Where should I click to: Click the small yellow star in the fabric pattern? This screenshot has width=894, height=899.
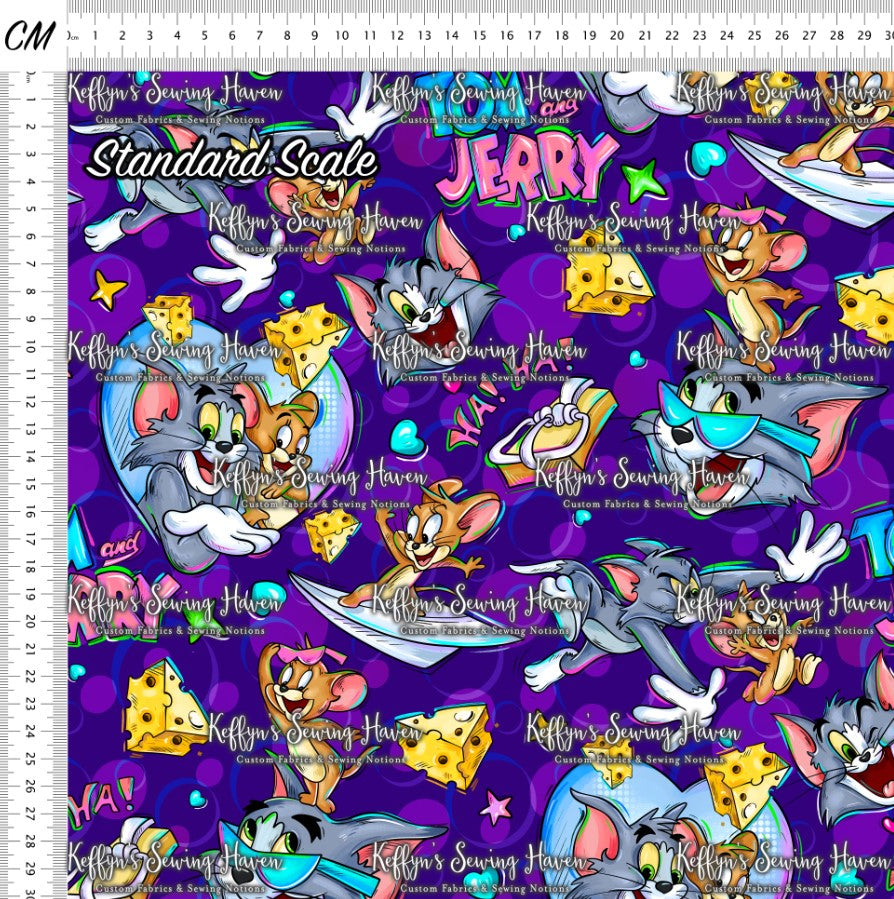point(108,289)
